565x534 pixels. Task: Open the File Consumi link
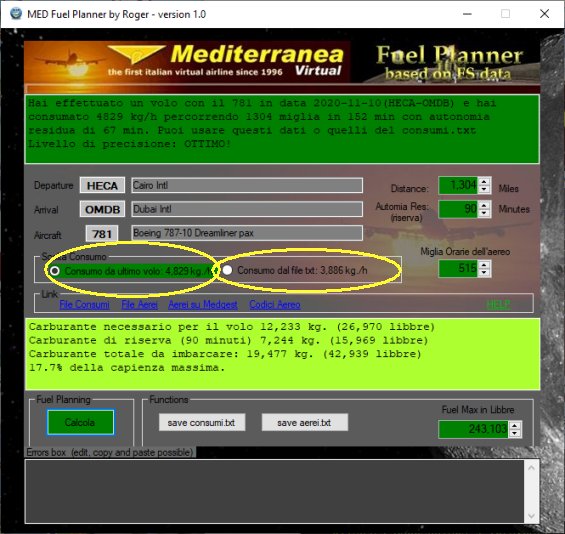coord(84,305)
